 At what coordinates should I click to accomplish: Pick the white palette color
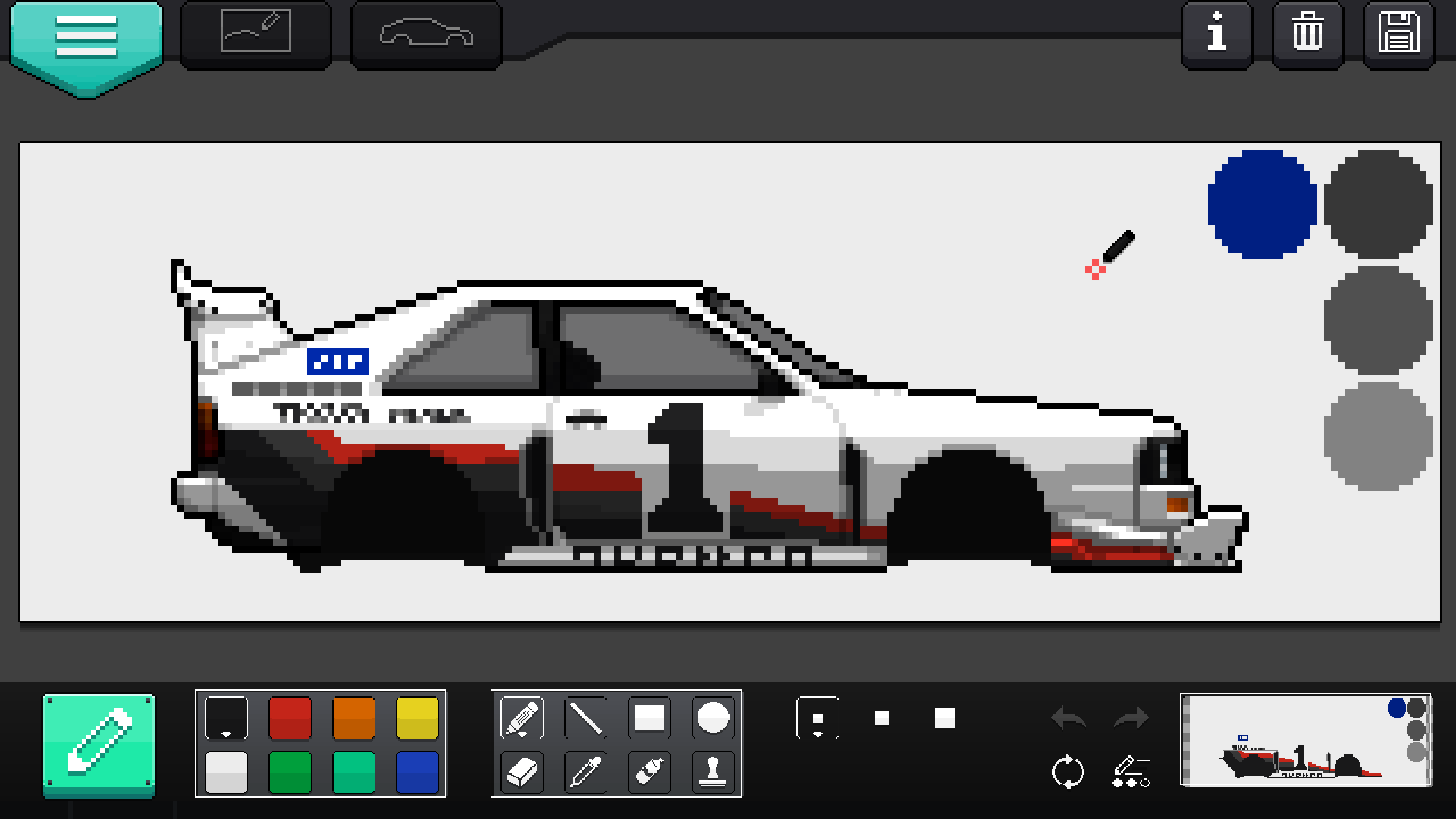coord(226,772)
